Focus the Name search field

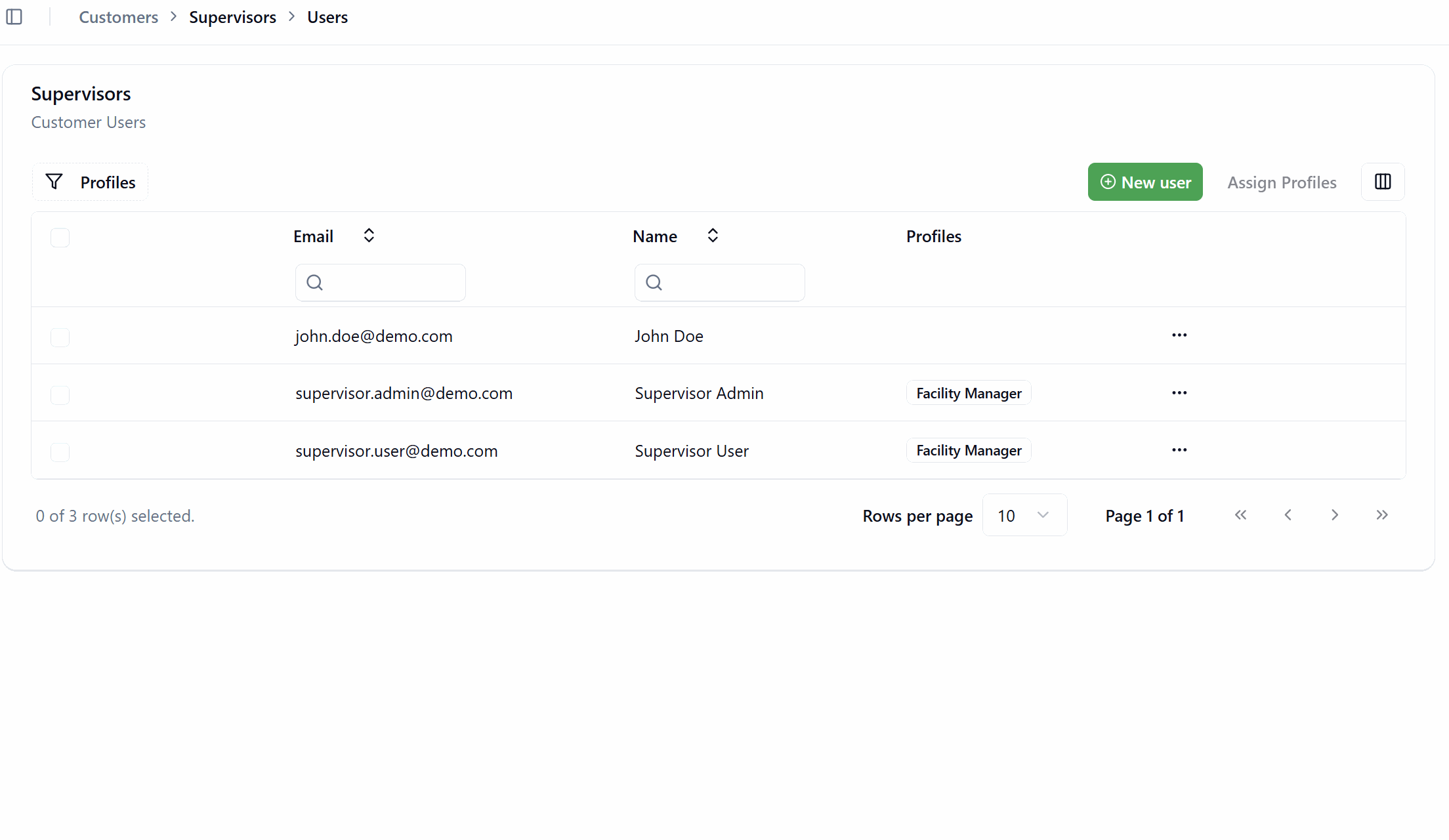tap(720, 283)
